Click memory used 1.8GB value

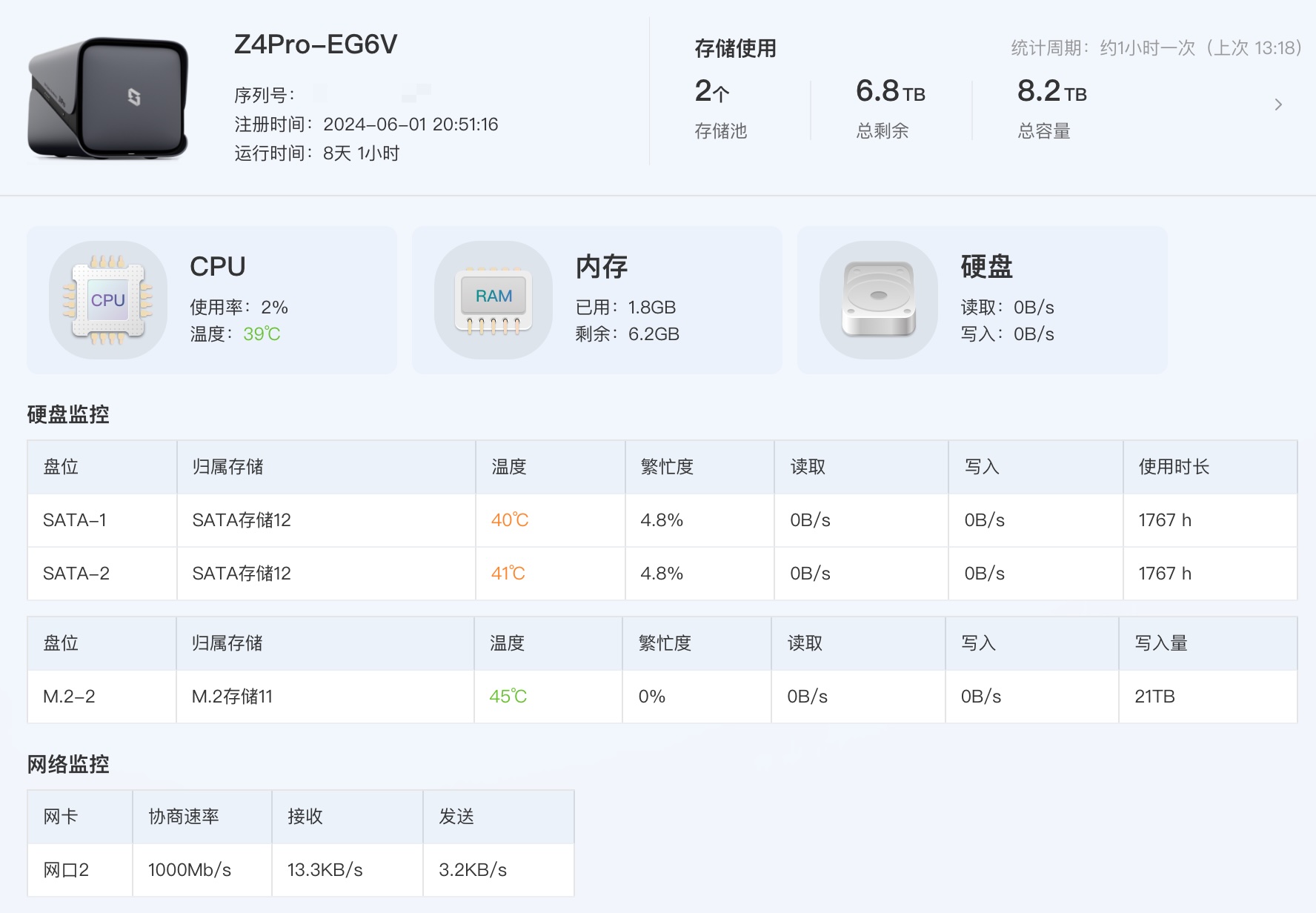(x=652, y=308)
